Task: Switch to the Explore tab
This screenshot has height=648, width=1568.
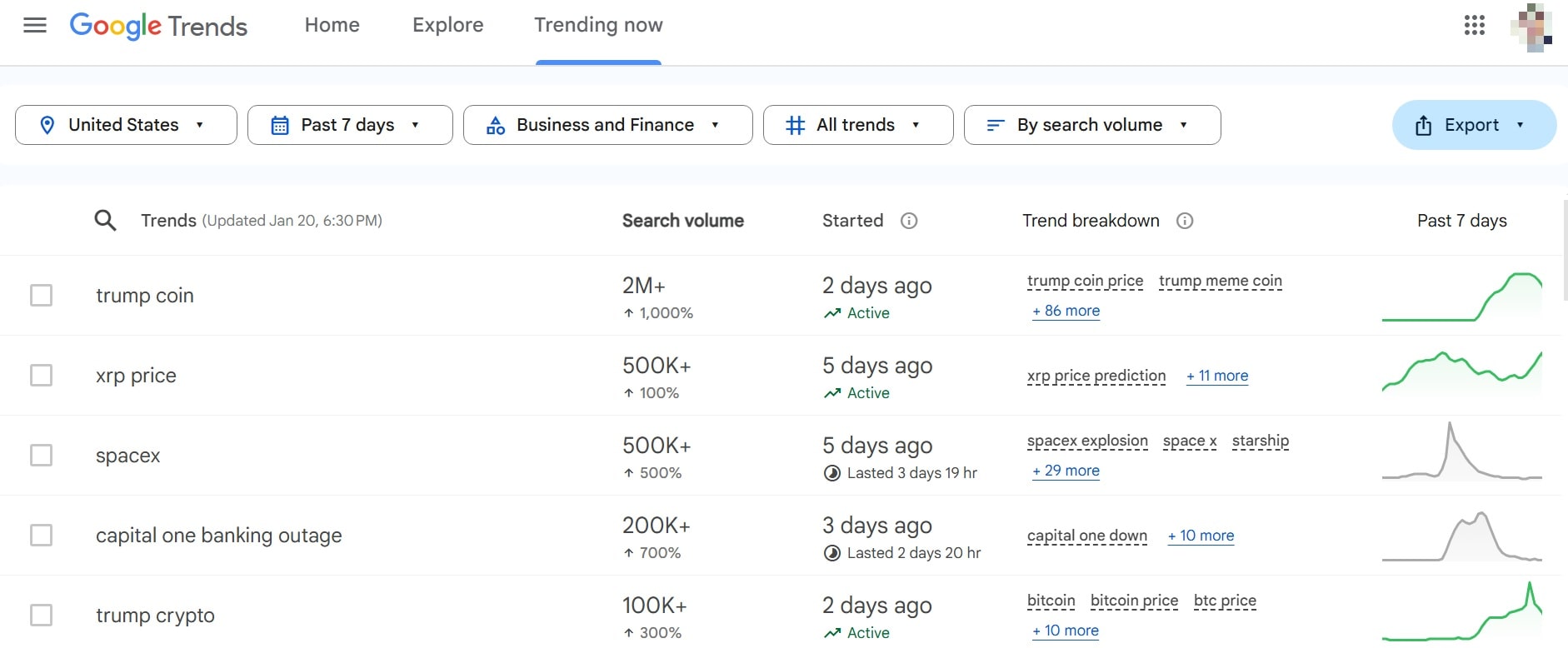Action: click(448, 25)
